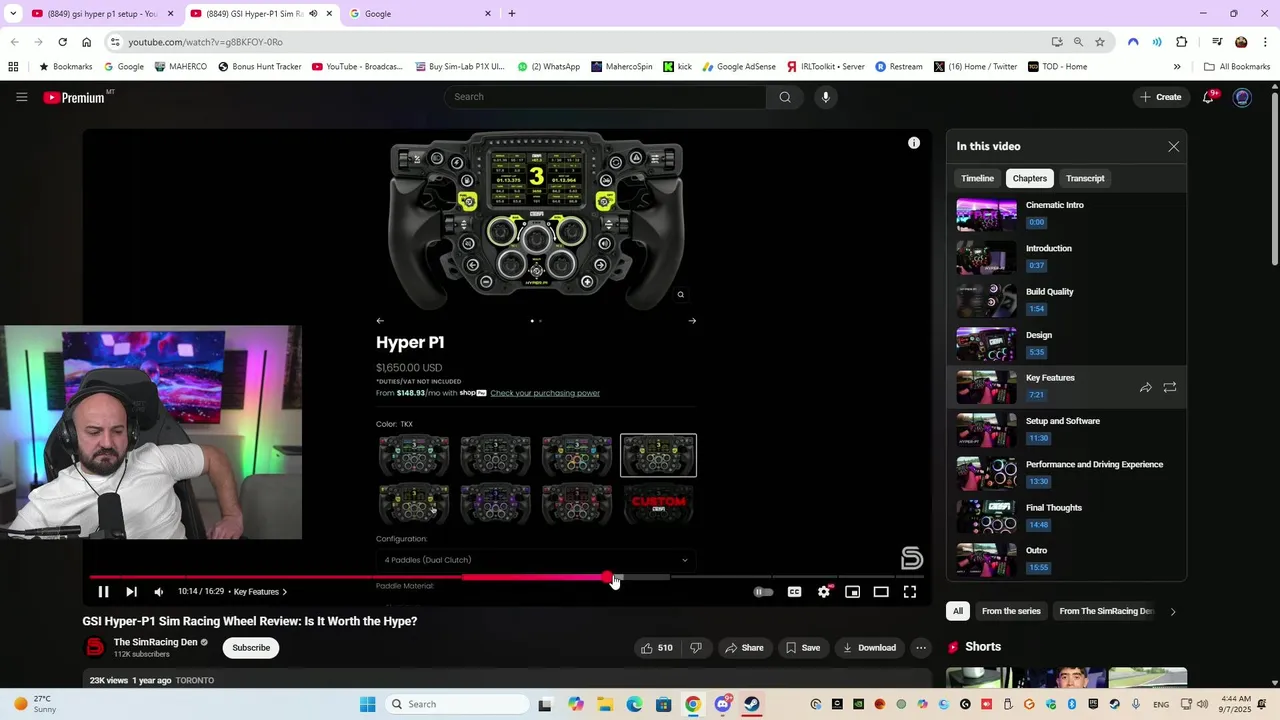Dislike the video with thumbs down
This screenshot has width=1280, height=720.
click(696, 648)
